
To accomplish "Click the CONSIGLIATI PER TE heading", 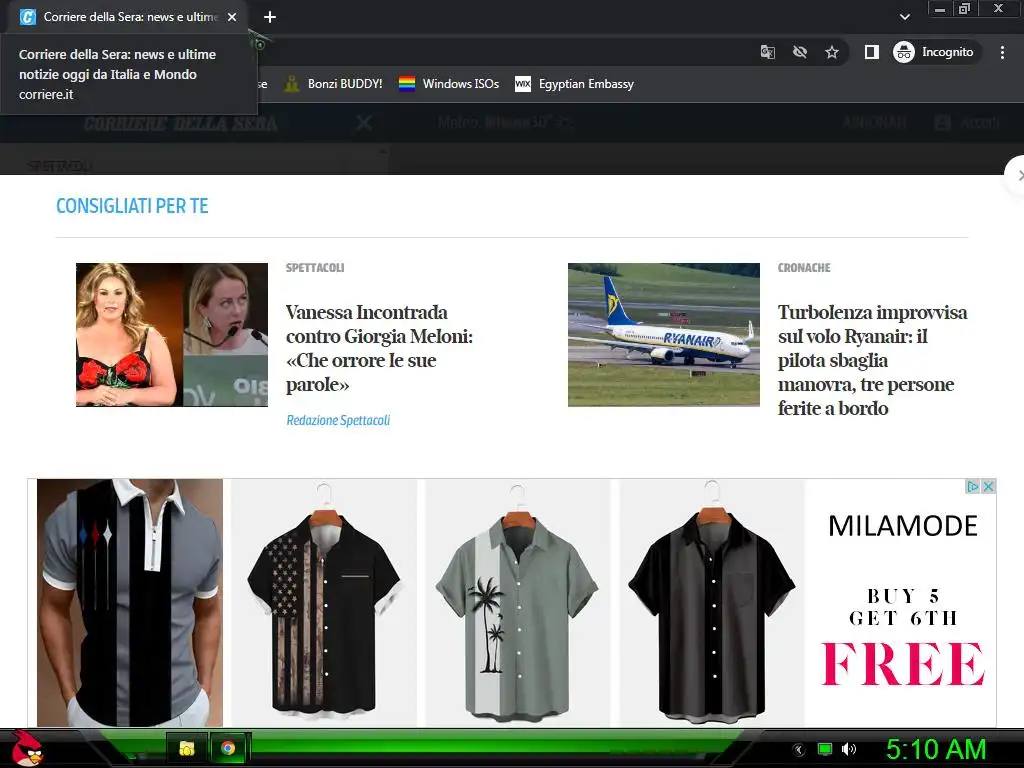I will [x=132, y=206].
